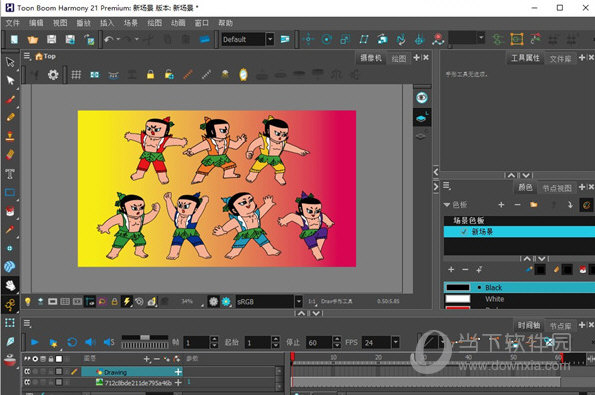Image resolution: width=595 pixels, height=395 pixels.
Task: Select the Rigging bone tool
Action: point(10,304)
